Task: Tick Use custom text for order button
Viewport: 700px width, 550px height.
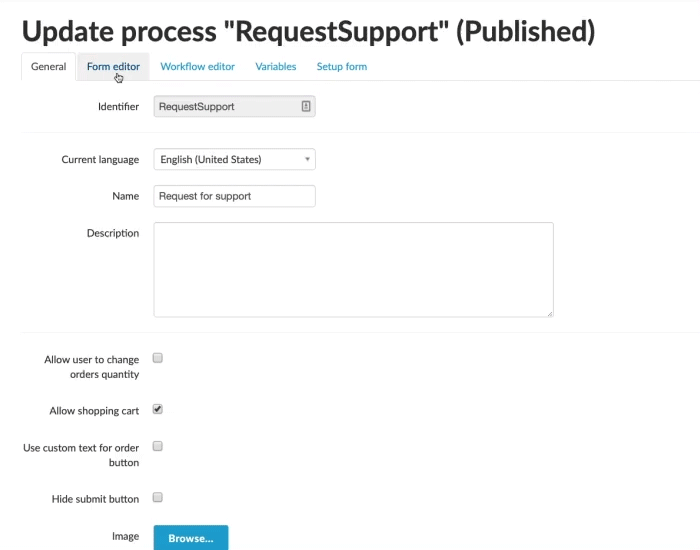Action: click(x=158, y=447)
